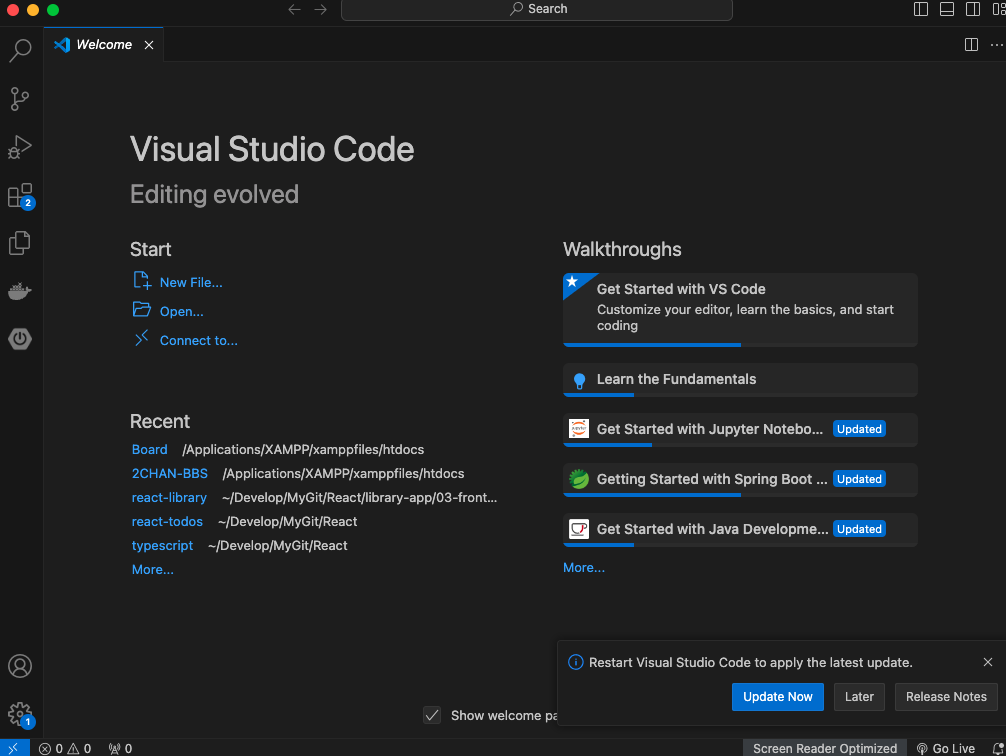Open the editor More Actions menu
This screenshot has height=756, width=1006.
996,44
